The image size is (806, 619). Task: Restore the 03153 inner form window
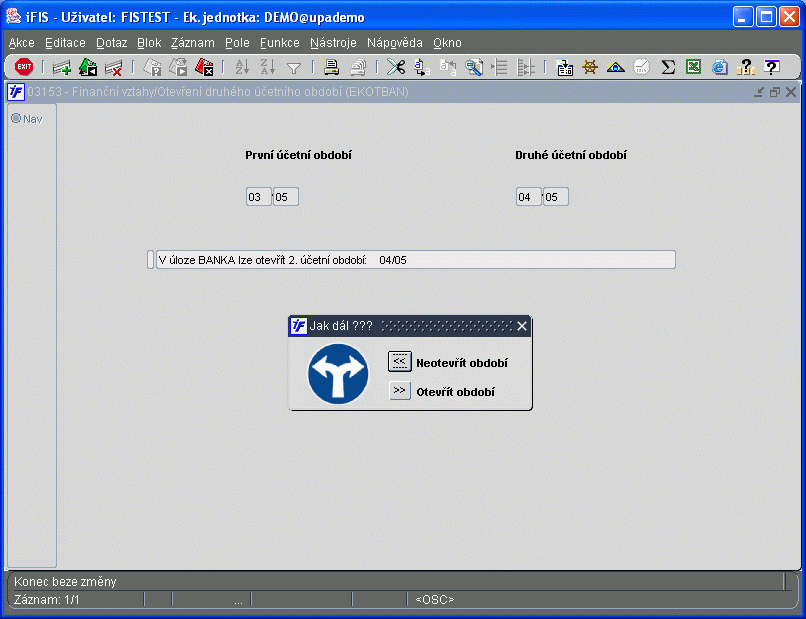point(775,92)
